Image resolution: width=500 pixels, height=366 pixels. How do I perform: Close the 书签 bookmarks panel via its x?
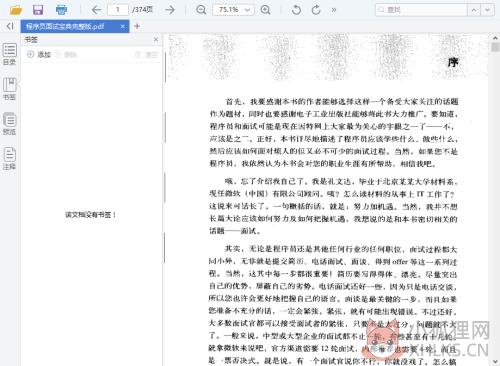pos(156,40)
